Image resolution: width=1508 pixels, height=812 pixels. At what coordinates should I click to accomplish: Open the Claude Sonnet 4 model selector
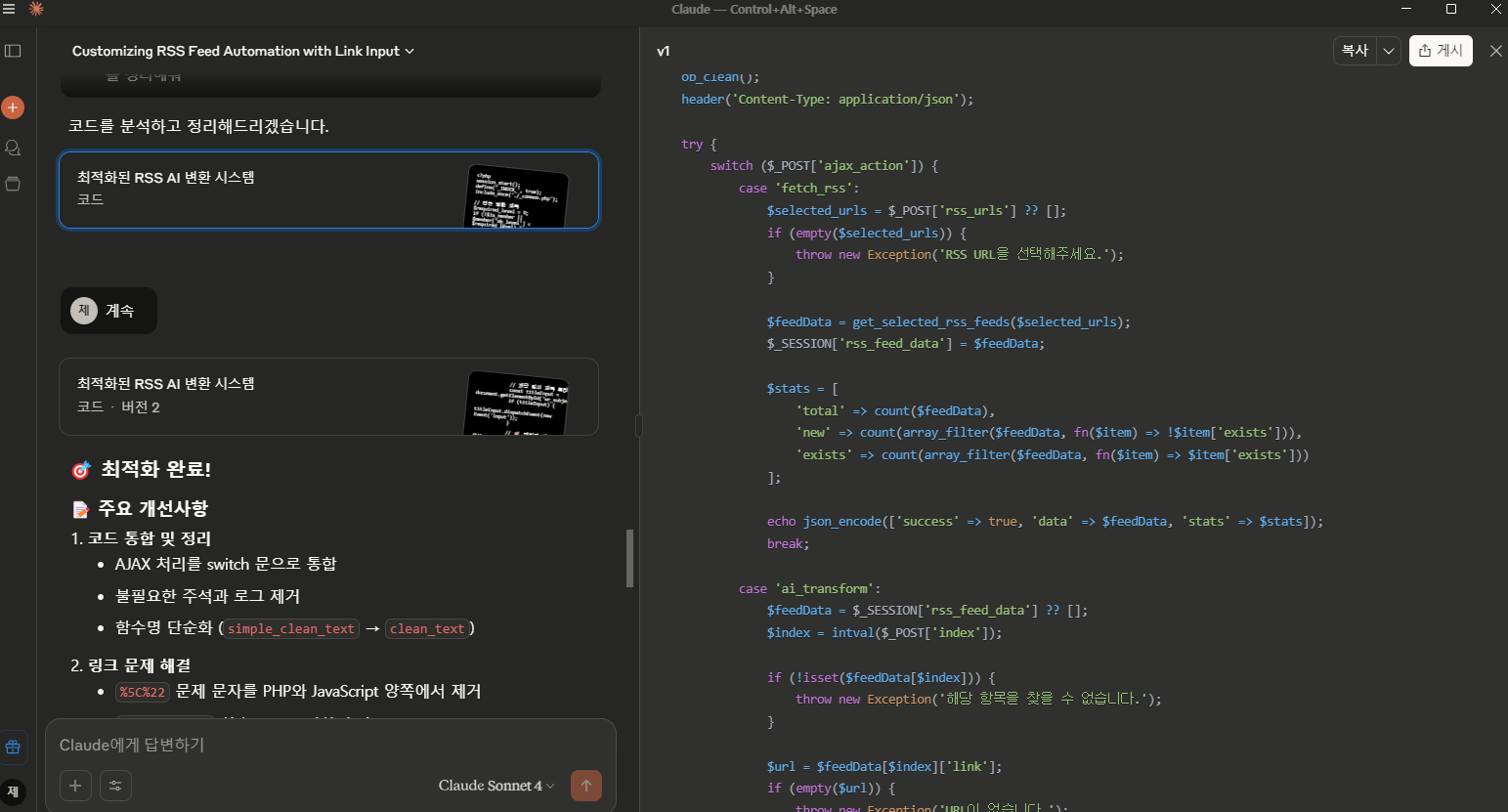click(496, 786)
